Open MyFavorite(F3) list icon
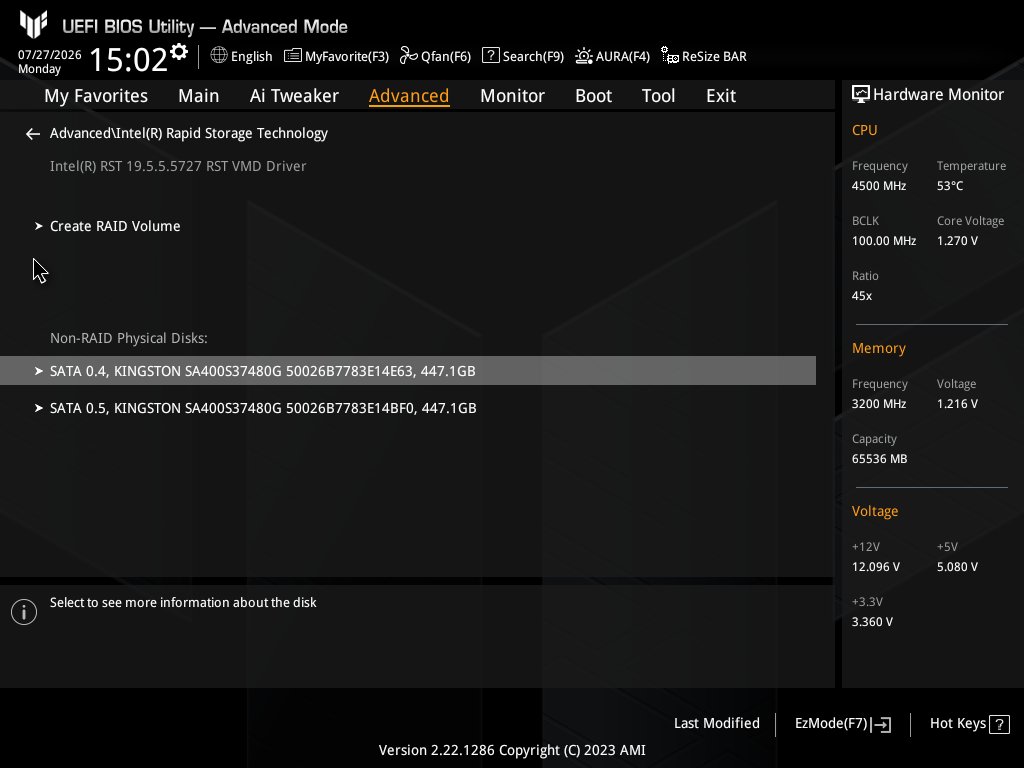Screen dimensions: 1024x768 pos(293,56)
